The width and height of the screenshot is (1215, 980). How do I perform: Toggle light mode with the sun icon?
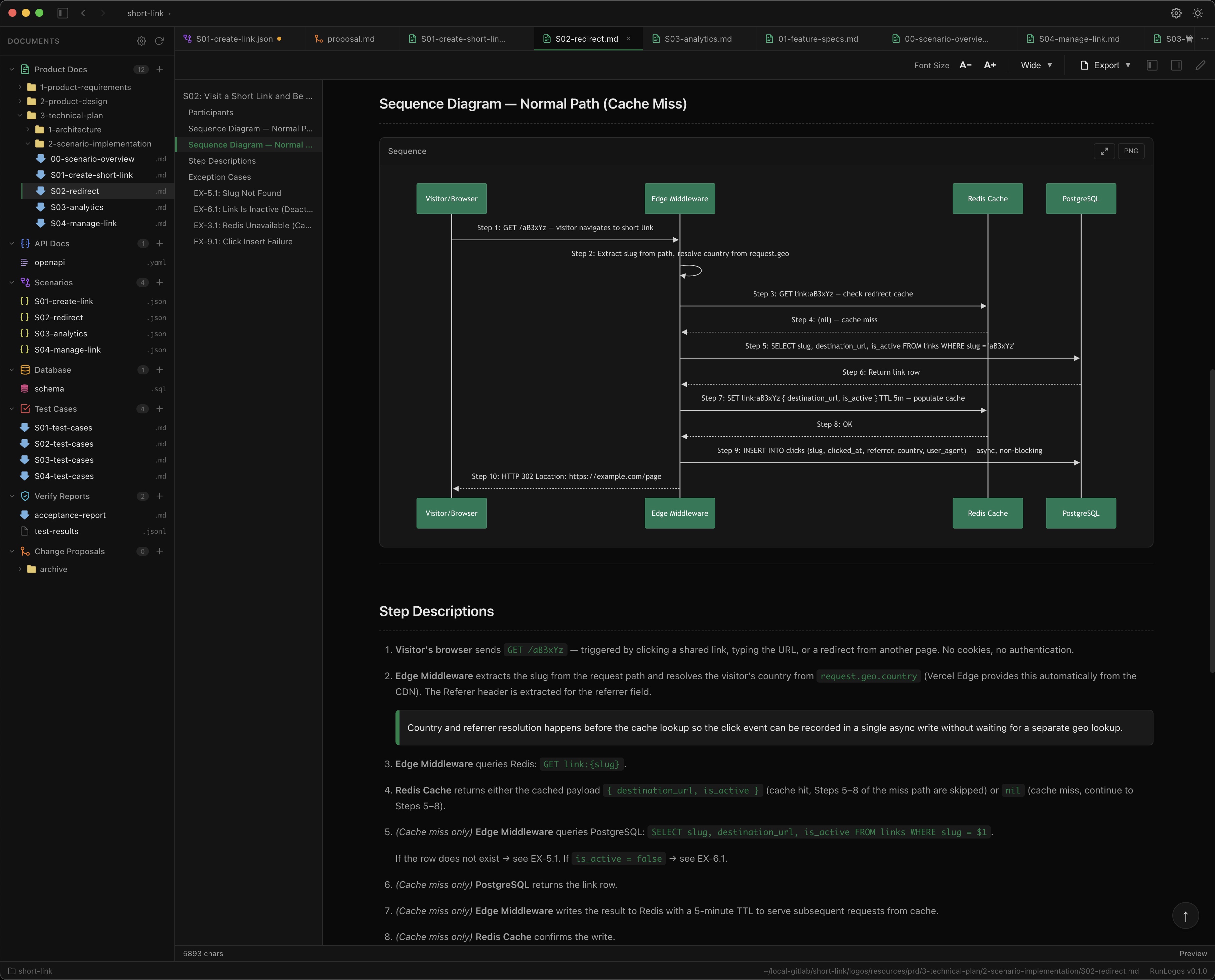1198,12
